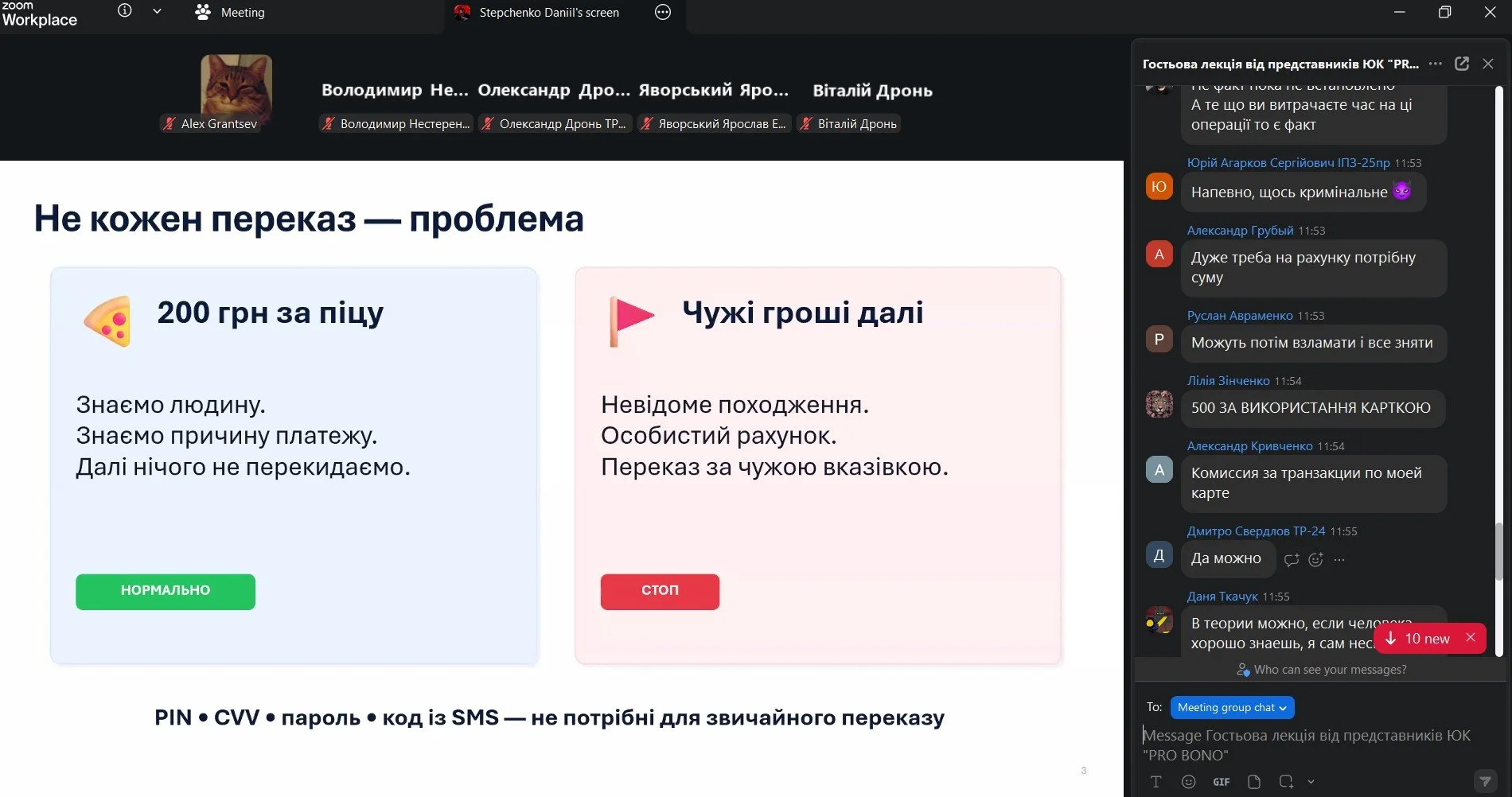Click Даня Ткачук avatar in chat

click(x=1159, y=620)
